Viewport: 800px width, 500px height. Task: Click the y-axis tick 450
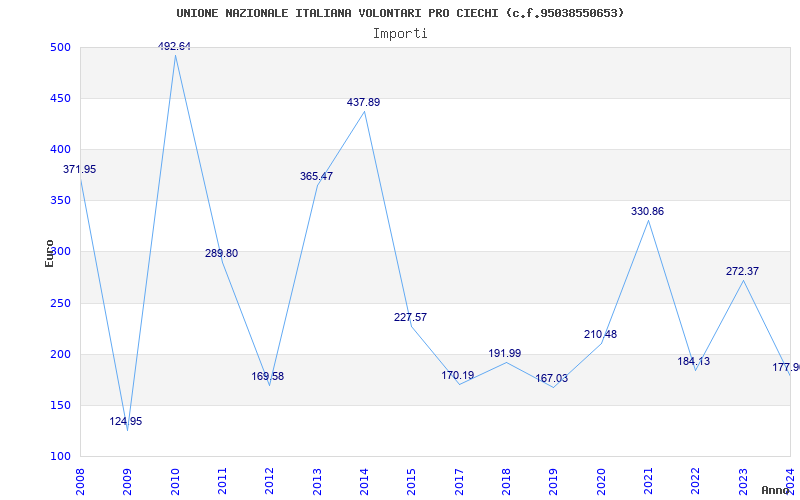pyautogui.click(x=59, y=98)
